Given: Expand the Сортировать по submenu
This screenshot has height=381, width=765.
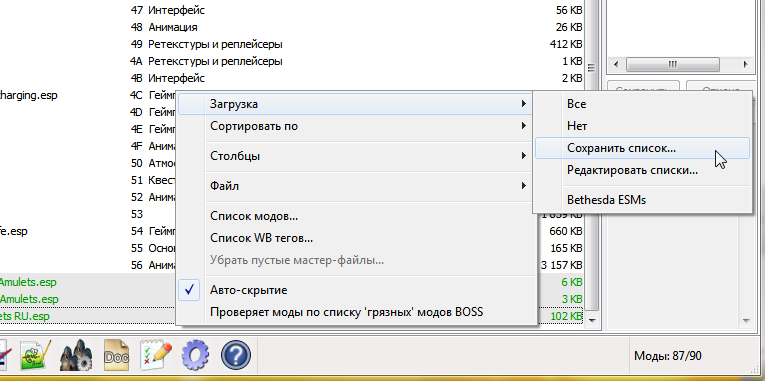Looking at the screenshot, I should 356,126.
